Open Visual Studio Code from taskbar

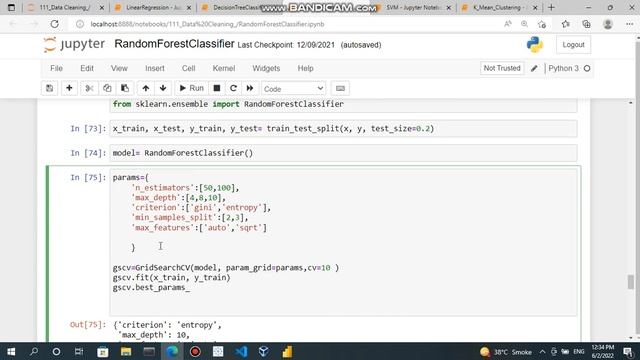point(241,351)
